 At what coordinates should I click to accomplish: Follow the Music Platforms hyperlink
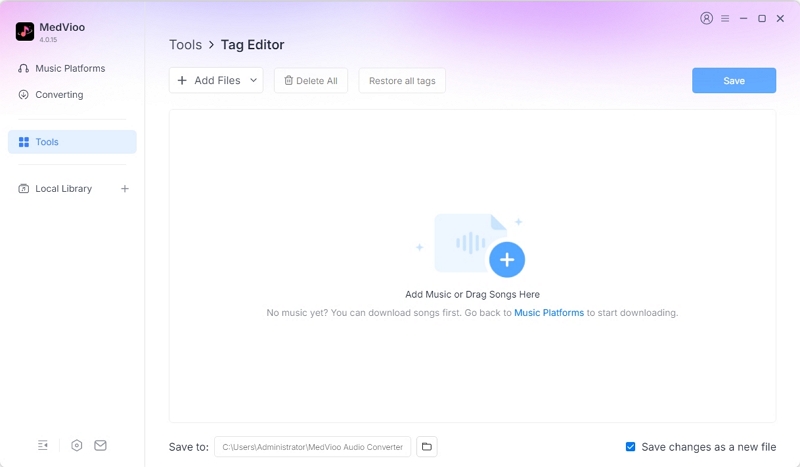[549, 313]
